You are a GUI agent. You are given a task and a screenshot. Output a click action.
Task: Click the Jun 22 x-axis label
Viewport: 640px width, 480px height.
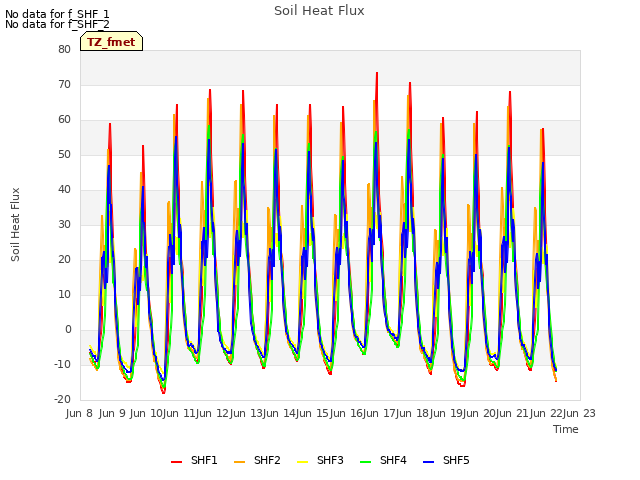(x=546, y=413)
